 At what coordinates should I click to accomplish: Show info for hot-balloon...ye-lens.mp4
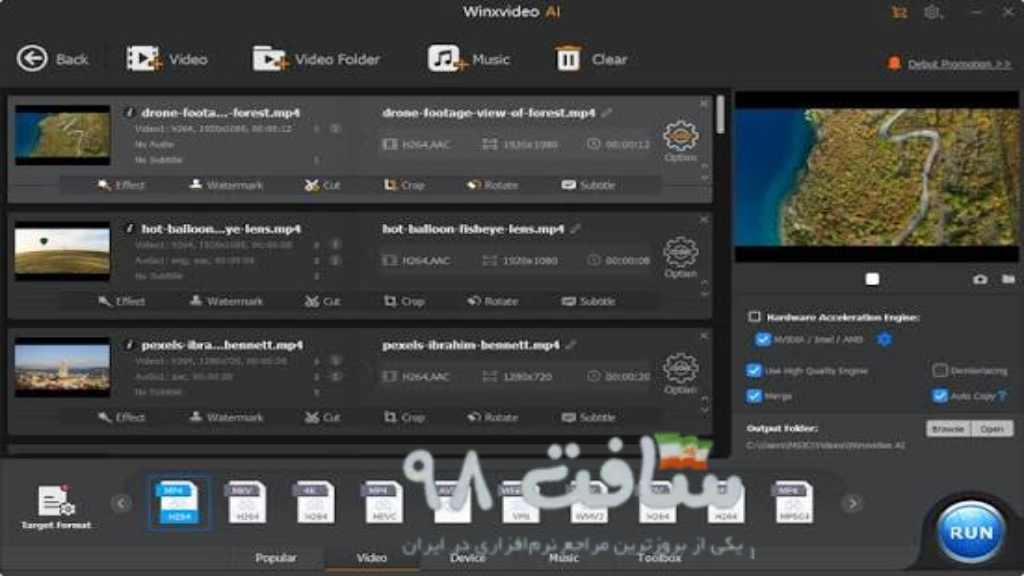[129, 229]
